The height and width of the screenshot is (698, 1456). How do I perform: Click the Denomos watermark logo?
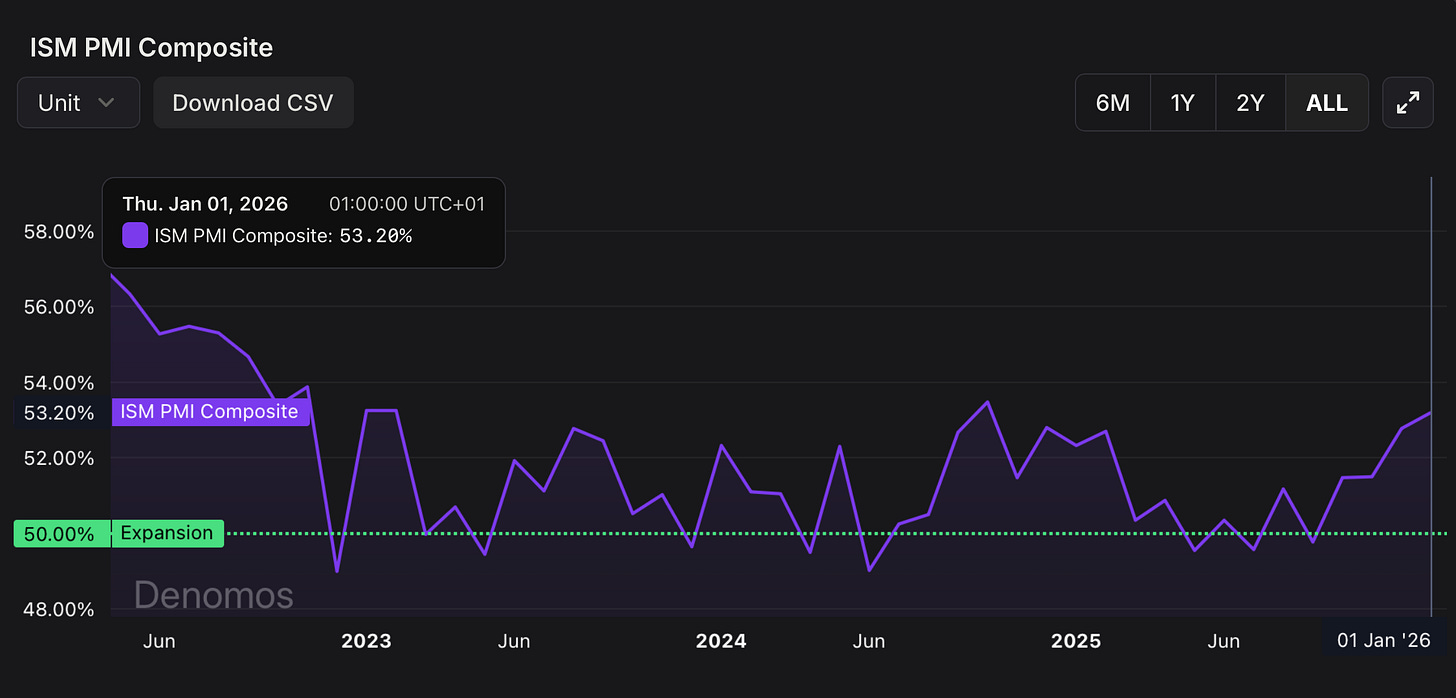coord(213,595)
